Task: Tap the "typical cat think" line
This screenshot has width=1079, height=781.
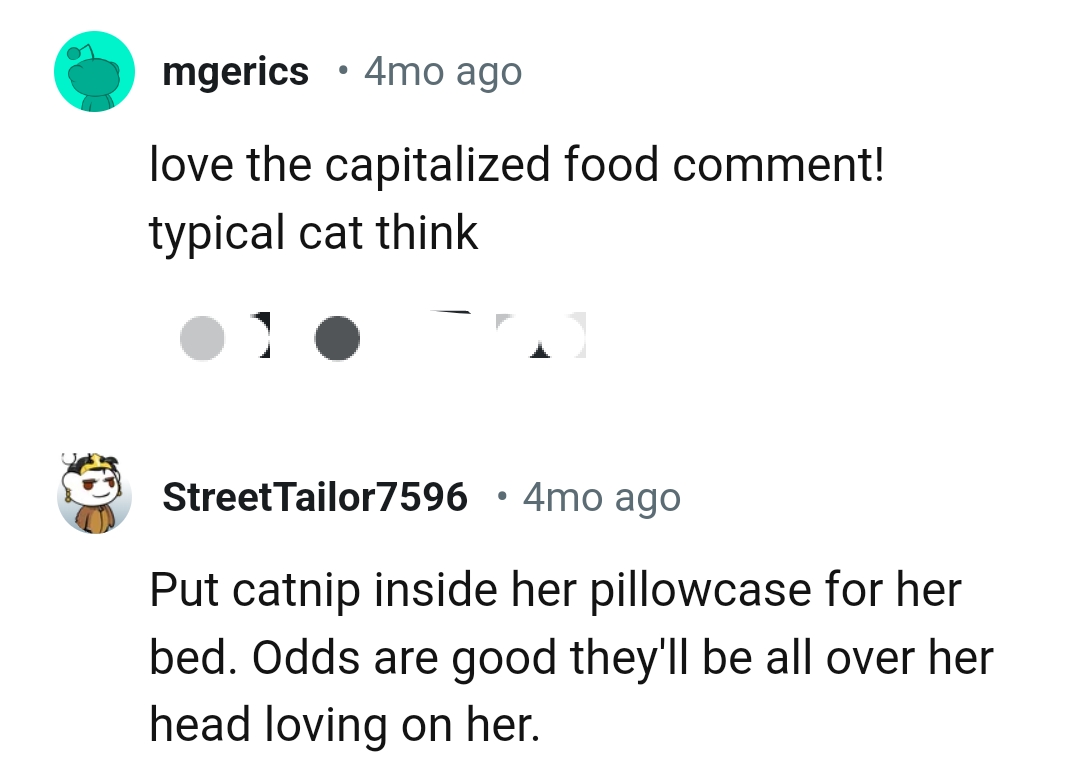Action: tap(314, 233)
